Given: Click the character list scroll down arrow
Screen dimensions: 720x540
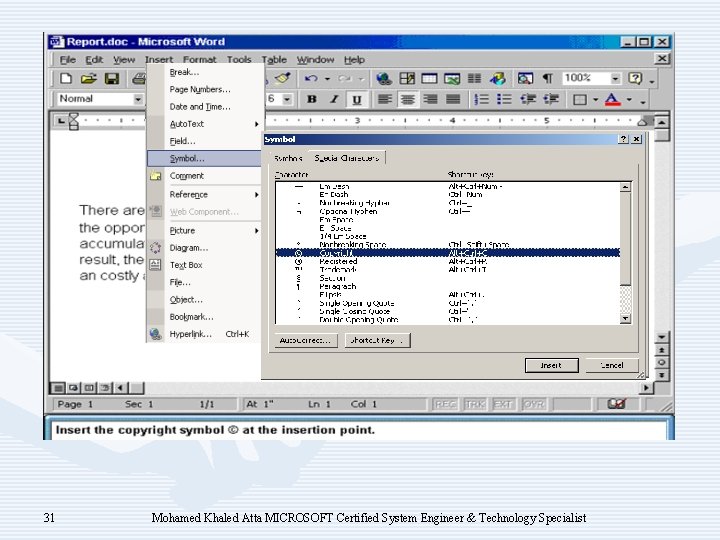Looking at the screenshot, I should click(625, 319).
